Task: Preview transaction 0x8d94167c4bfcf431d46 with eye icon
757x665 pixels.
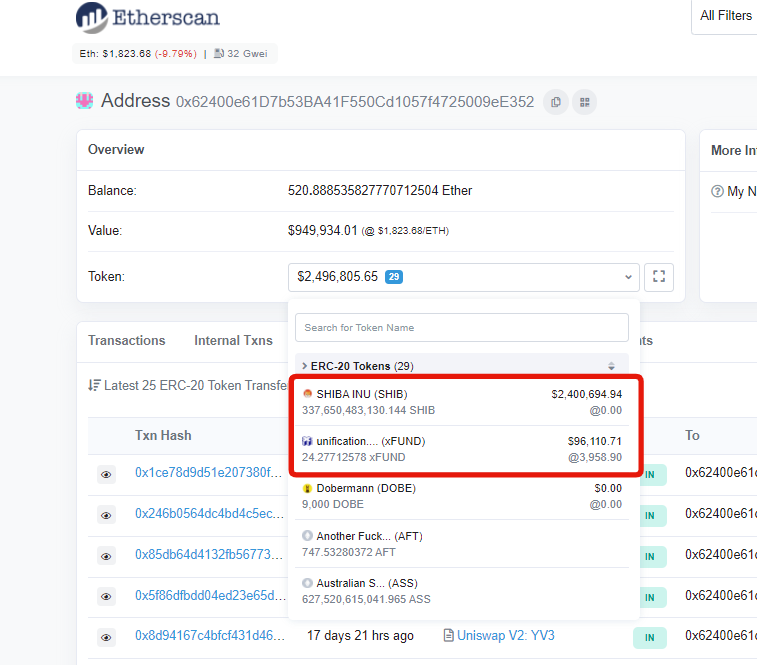Action: coord(106,638)
